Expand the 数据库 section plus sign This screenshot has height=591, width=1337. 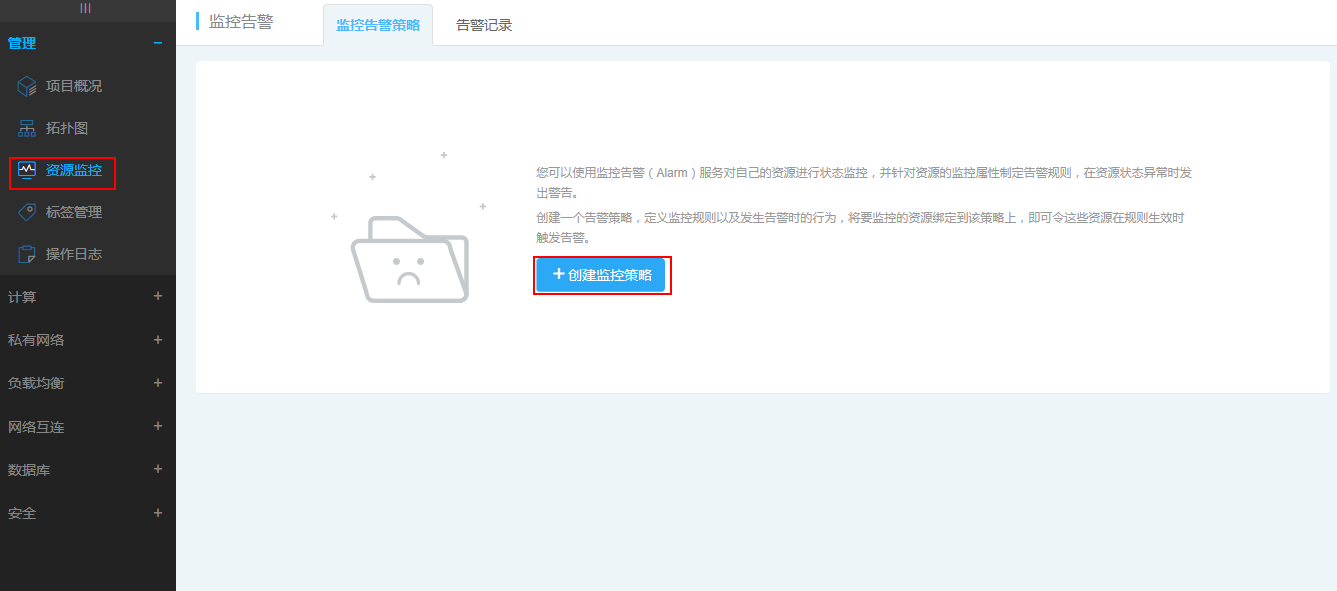157,469
